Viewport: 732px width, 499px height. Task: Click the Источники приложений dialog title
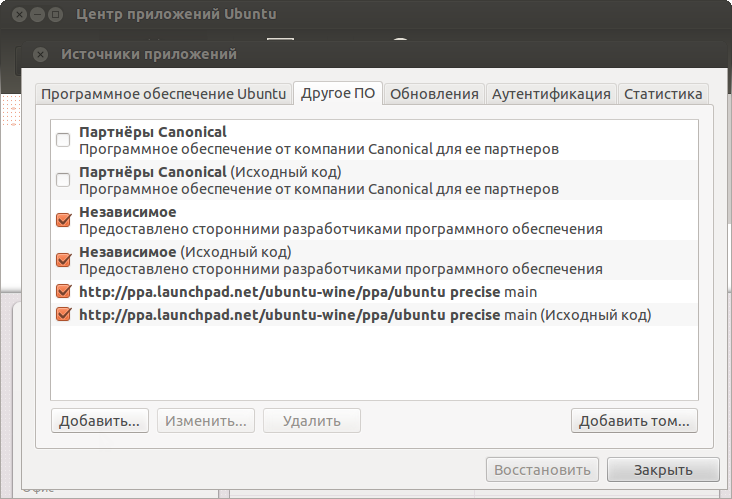[x=149, y=54]
